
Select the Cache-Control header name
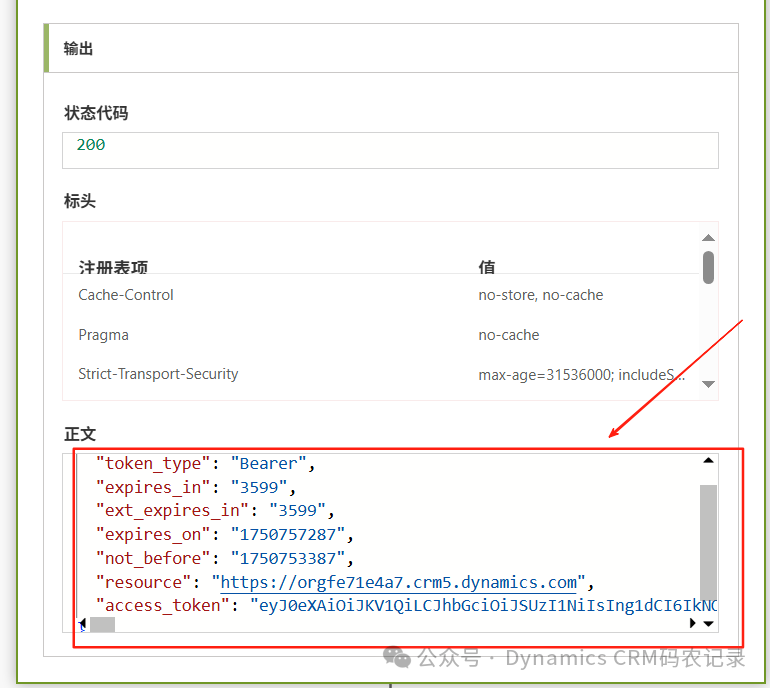[x=126, y=295]
